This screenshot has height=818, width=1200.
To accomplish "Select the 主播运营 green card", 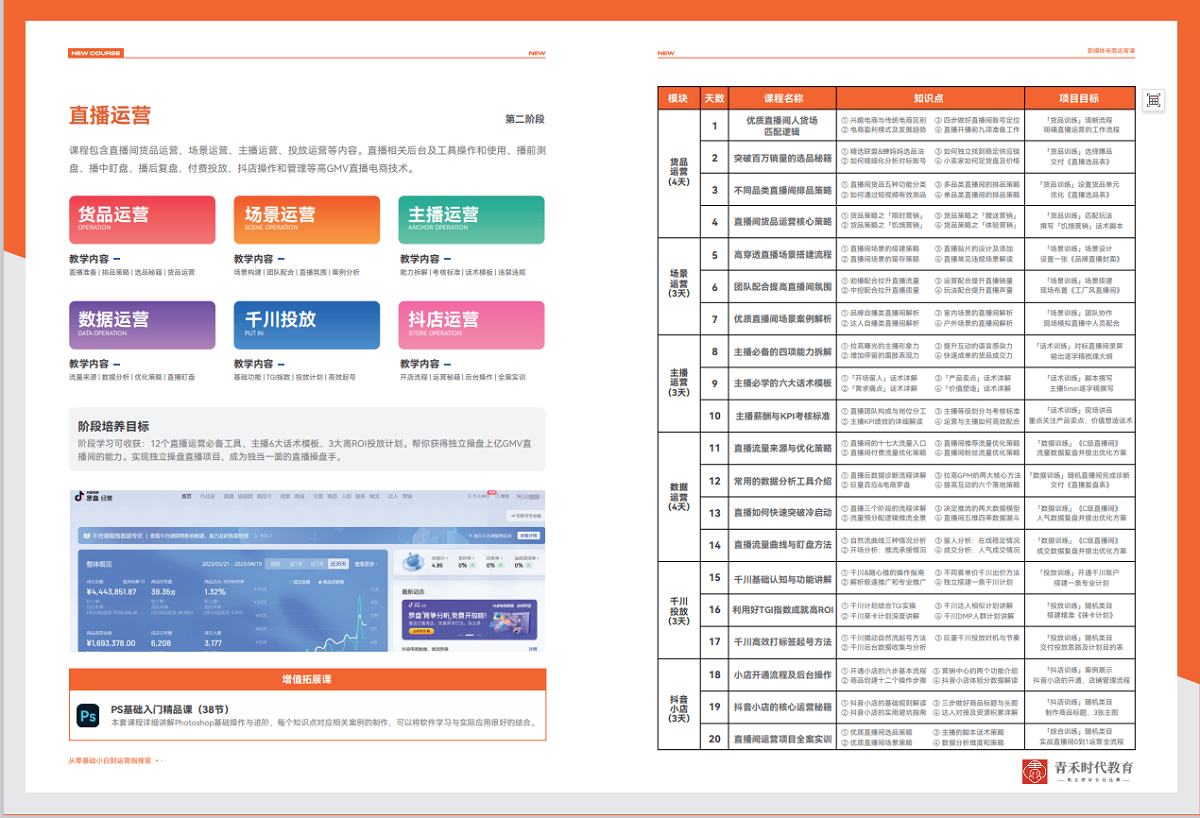I will (472, 219).
